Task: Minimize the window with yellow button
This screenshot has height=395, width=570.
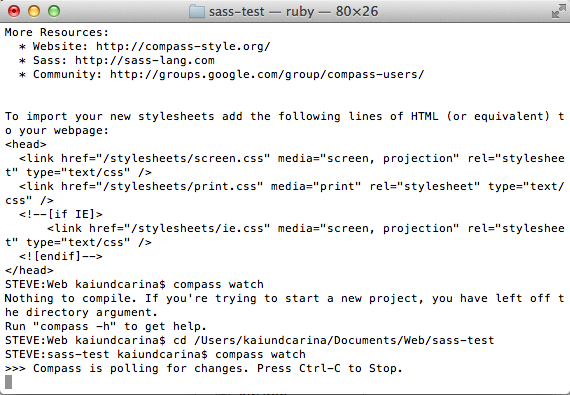Action: (34, 11)
